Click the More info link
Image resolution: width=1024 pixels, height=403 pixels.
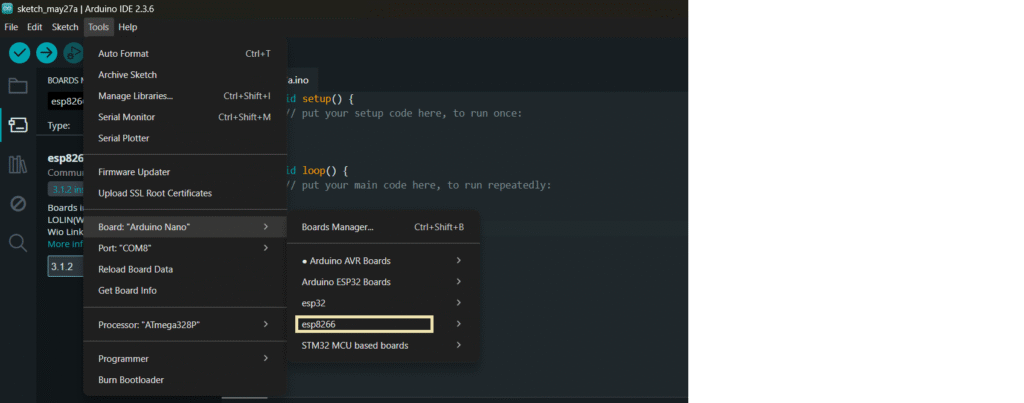(x=65, y=244)
